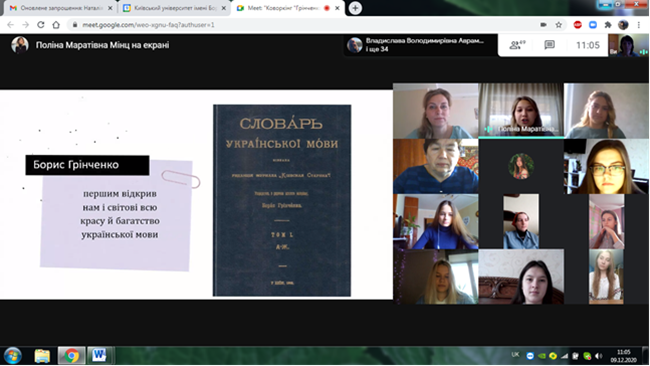Screen dimensions: 650x366
Task: Open the Windows Start menu
Action: 13,356
